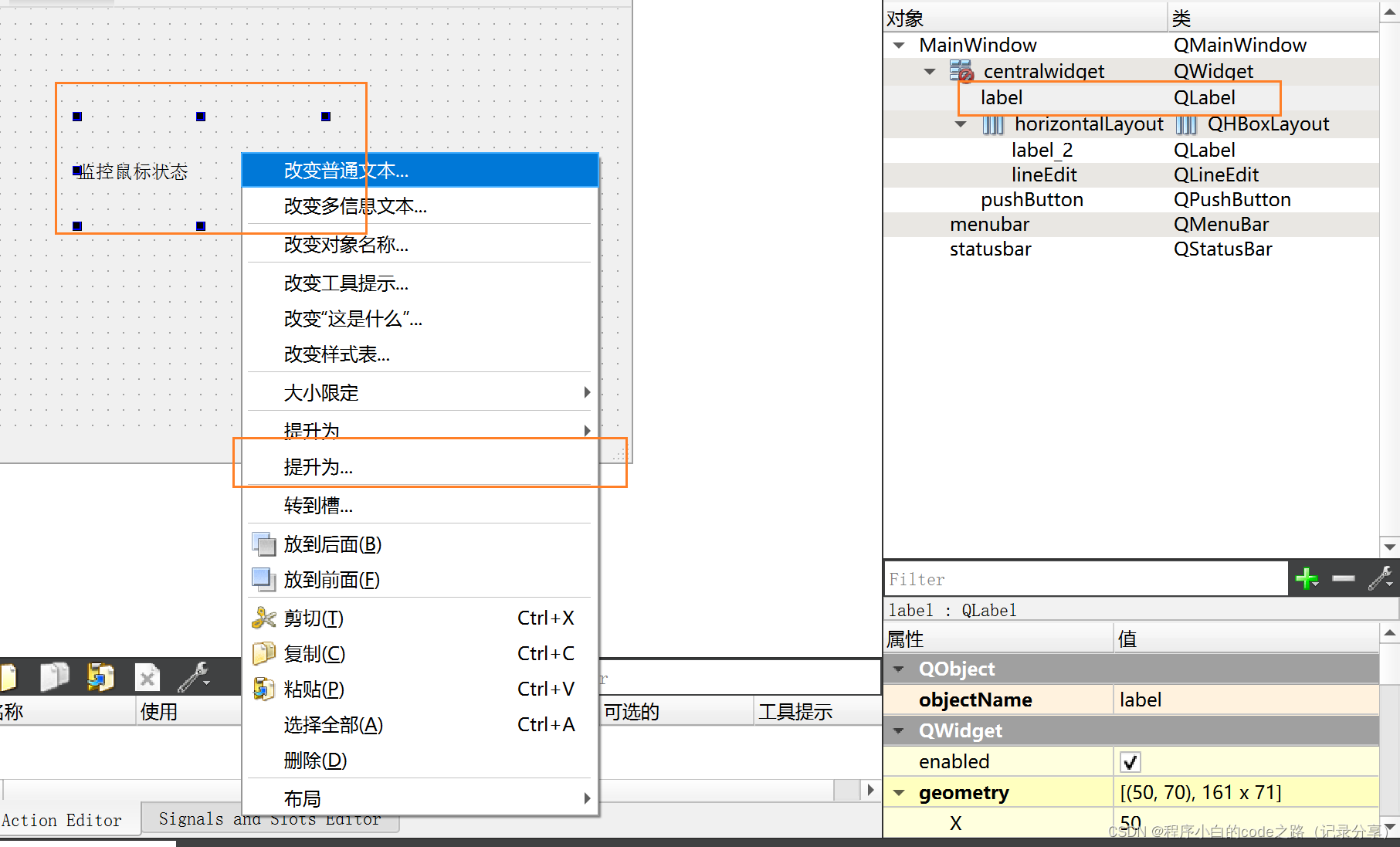Collapse the centralwidget tree node
Viewport: 1400px width, 847px height.
930,72
